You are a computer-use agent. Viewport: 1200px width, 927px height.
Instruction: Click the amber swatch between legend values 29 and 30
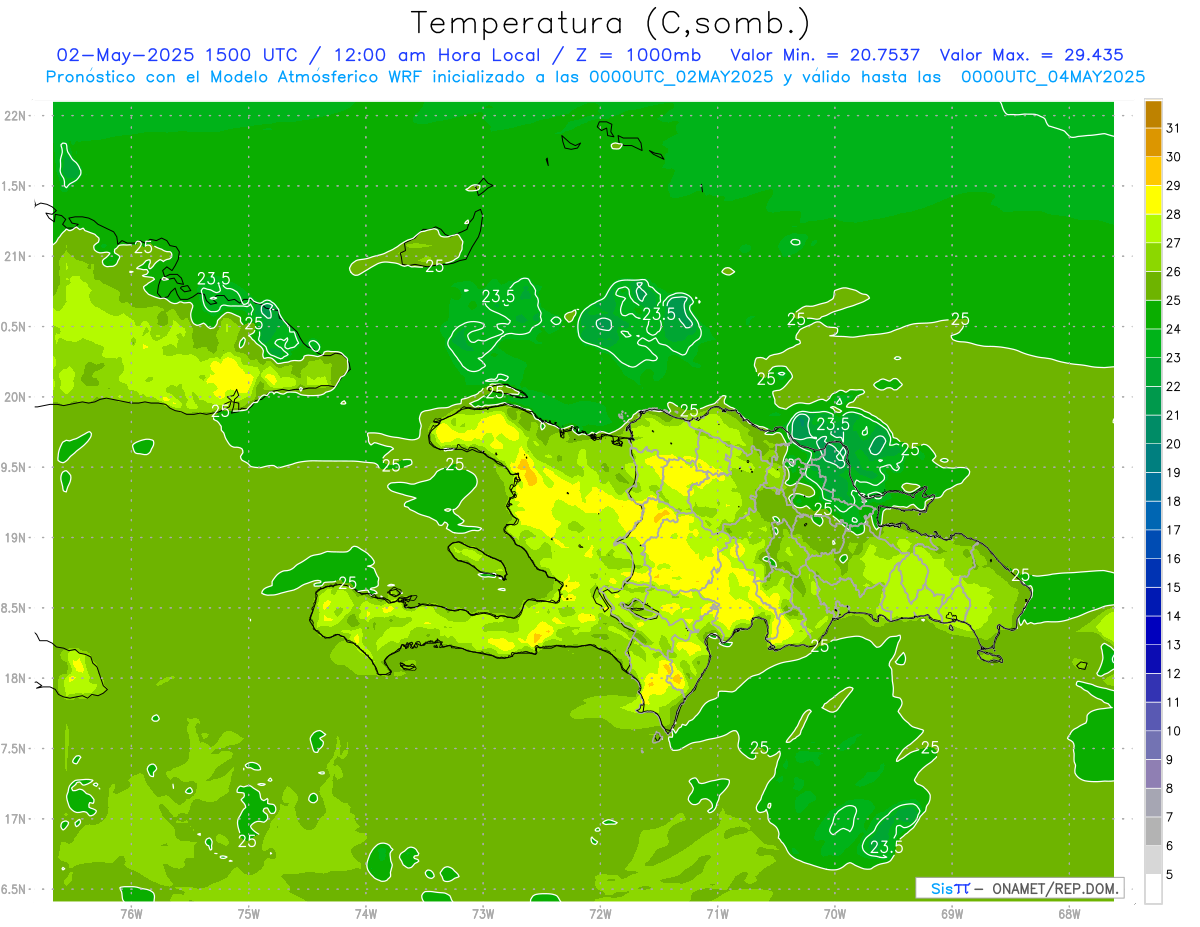tap(1153, 171)
